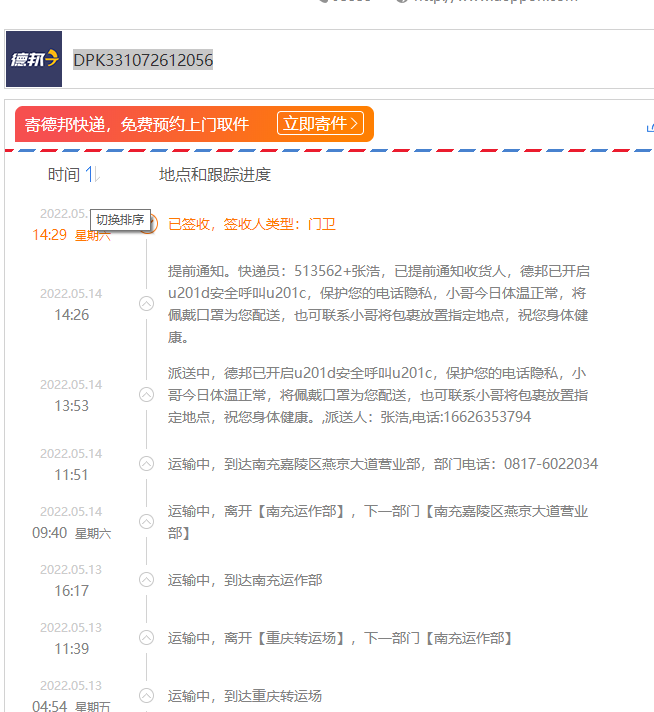The image size is (654, 712).
Task: Click the Deppon express logo
Action: point(34,59)
